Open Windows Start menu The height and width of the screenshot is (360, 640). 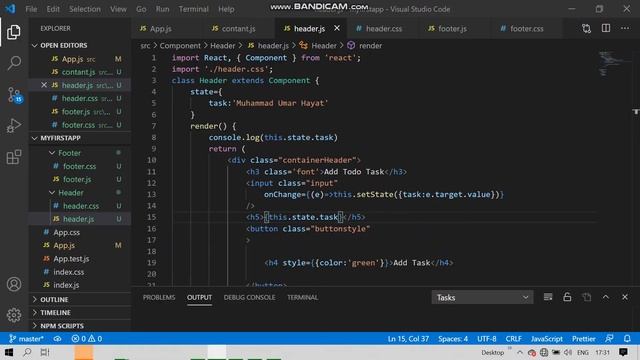tap(9, 352)
